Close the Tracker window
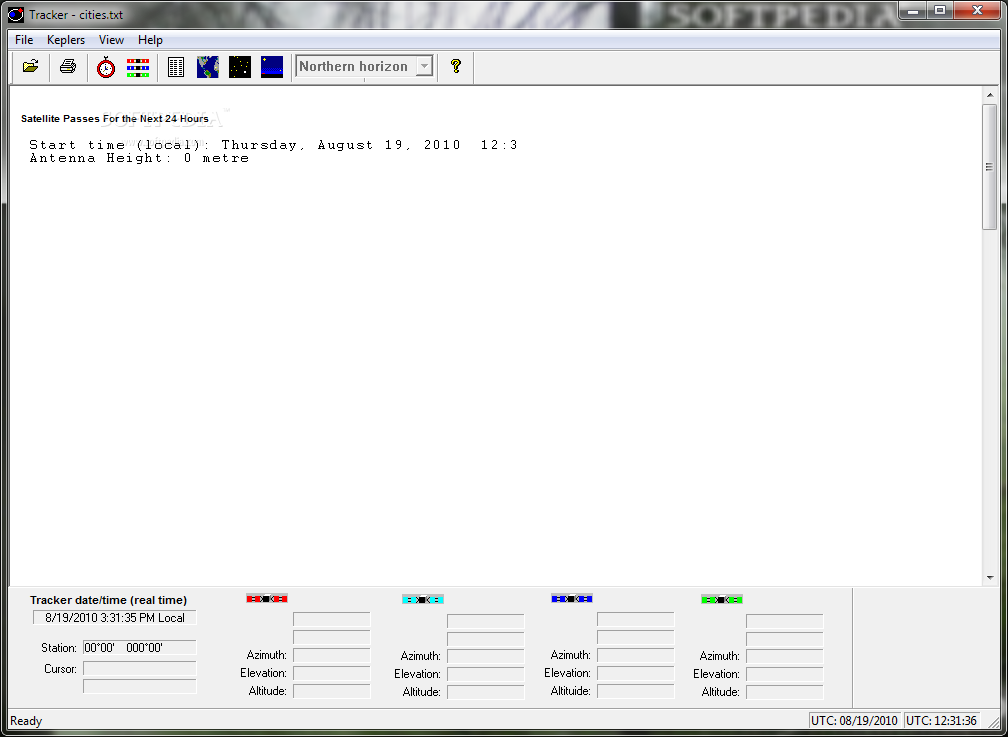 (x=978, y=10)
